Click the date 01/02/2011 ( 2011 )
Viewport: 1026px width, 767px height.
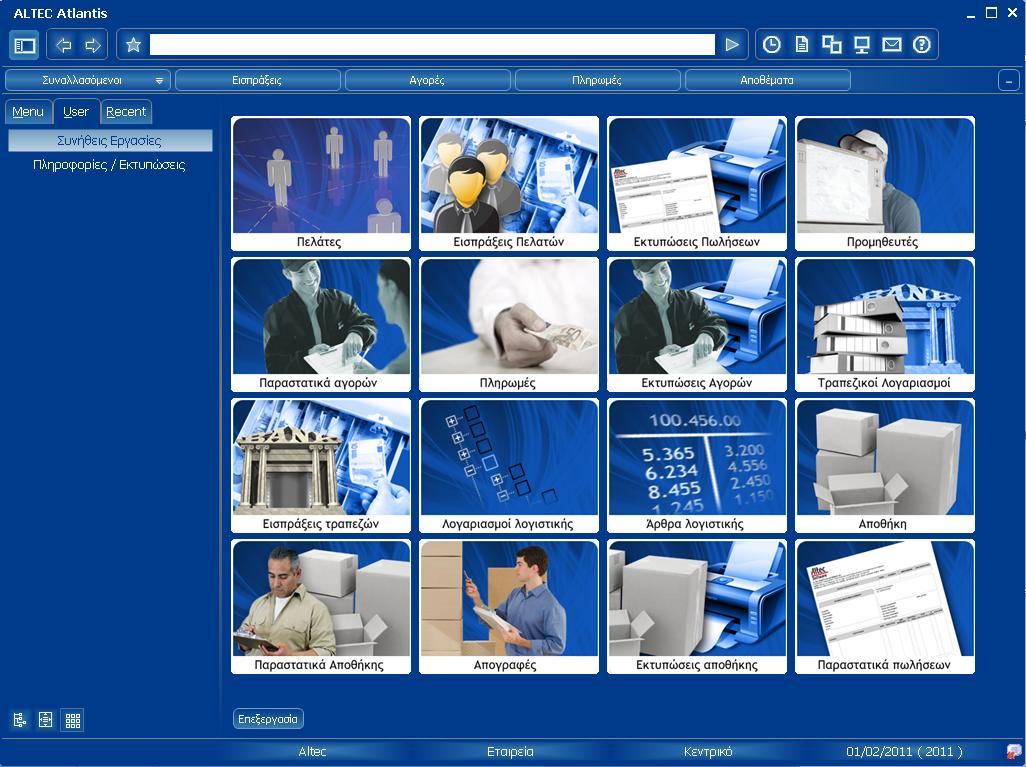[x=904, y=752]
